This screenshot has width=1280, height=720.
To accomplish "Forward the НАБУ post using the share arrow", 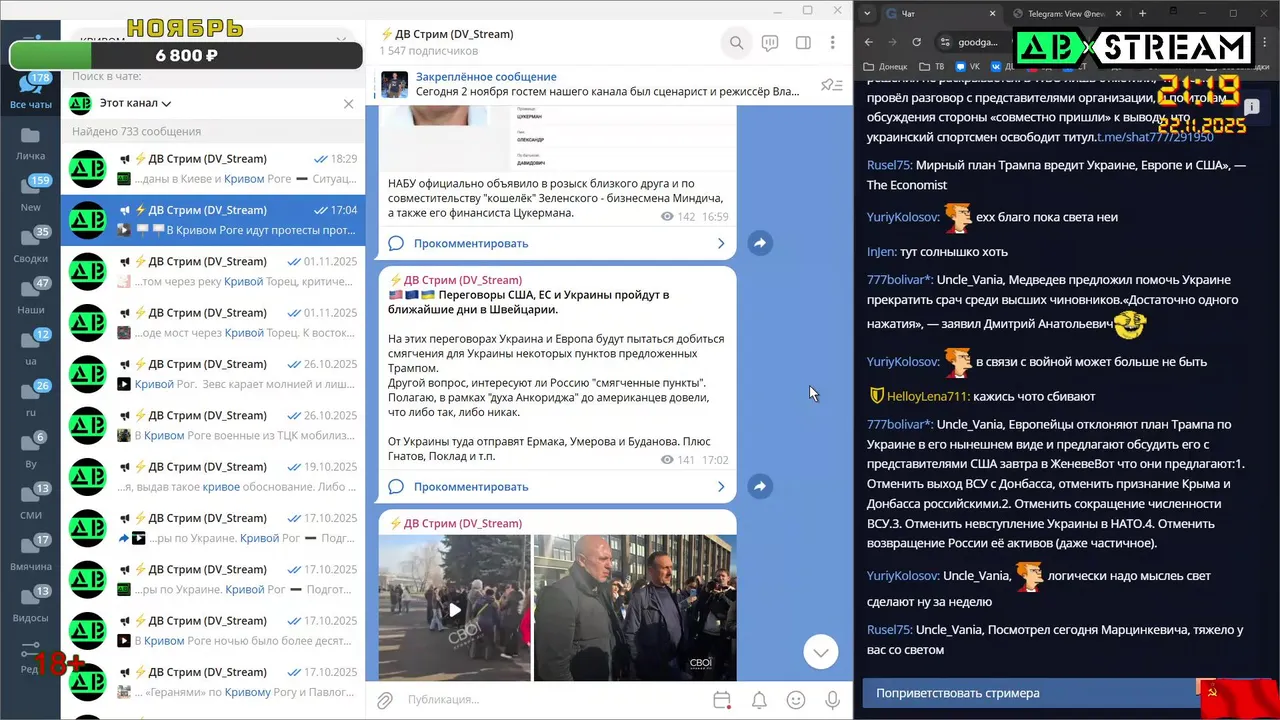I will [x=760, y=243].
